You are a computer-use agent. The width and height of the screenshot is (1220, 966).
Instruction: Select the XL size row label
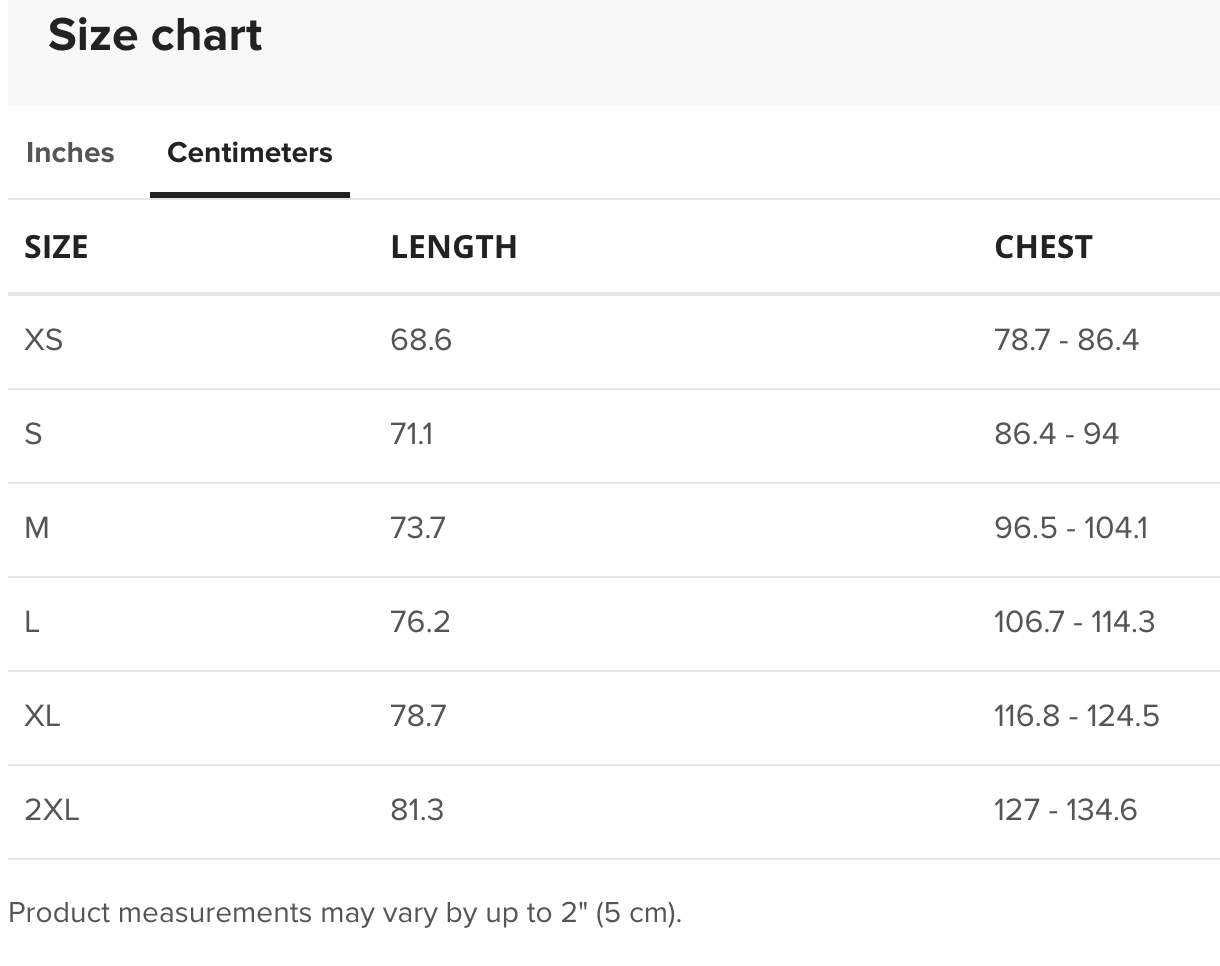pos(42,716)
